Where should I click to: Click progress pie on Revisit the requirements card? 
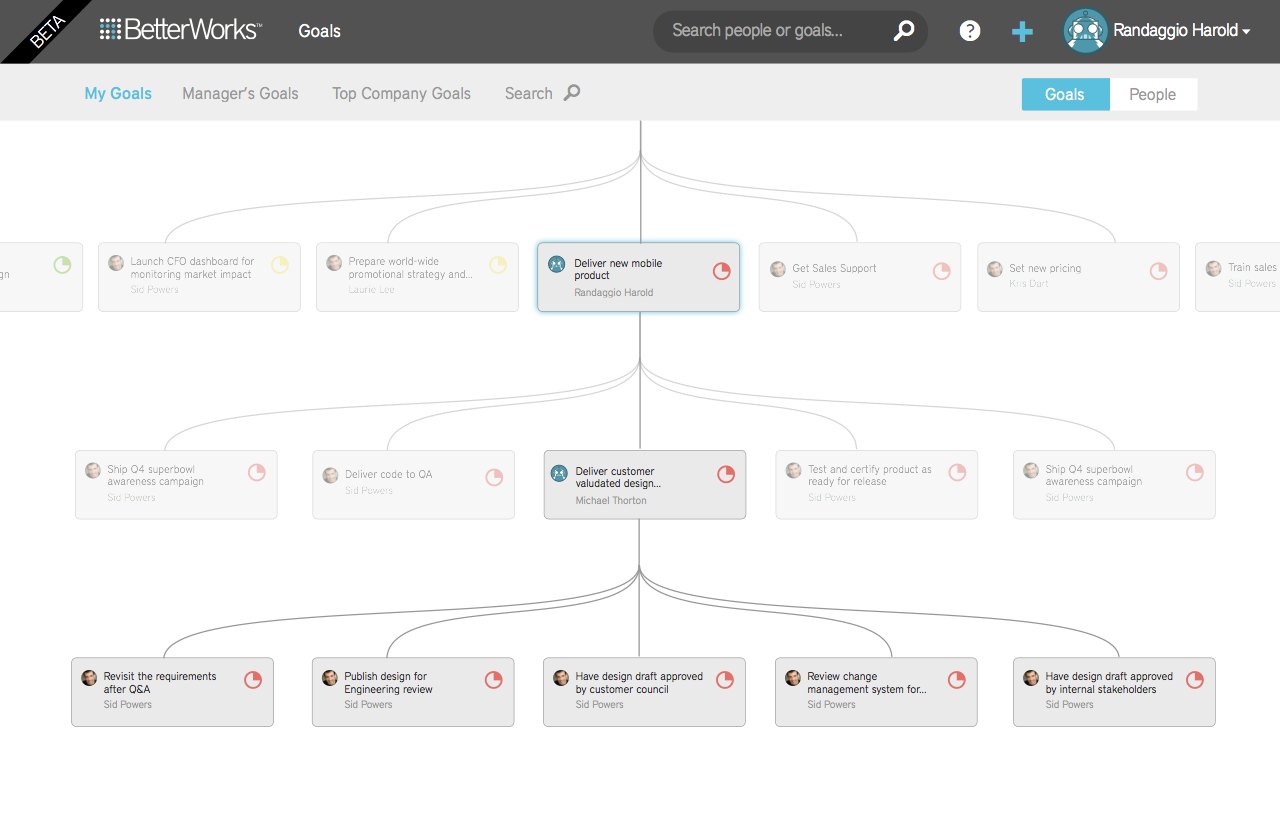pyautogui.click(x=253, y=680)
